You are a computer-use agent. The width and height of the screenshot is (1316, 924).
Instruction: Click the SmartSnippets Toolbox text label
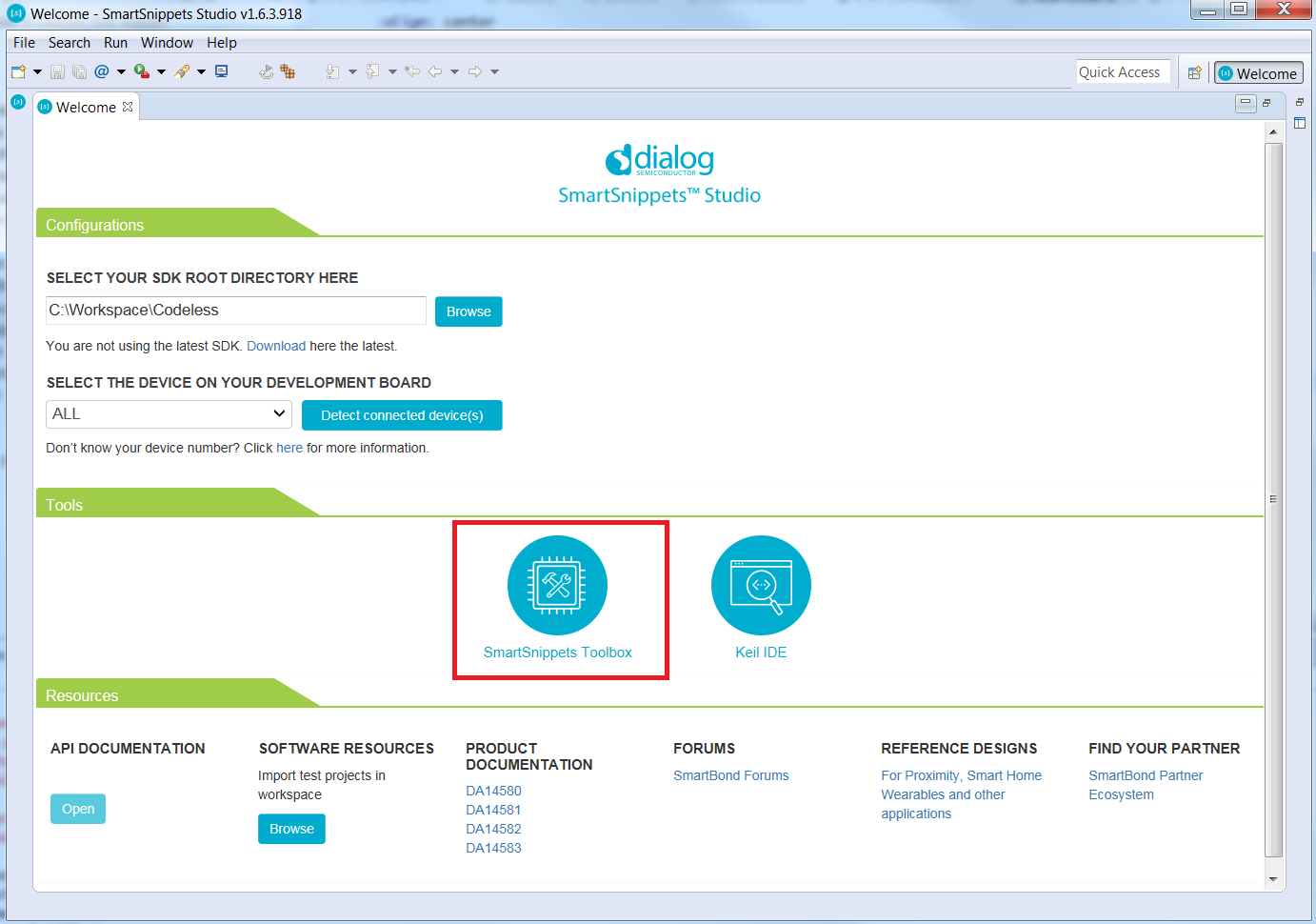coord(558,653)
